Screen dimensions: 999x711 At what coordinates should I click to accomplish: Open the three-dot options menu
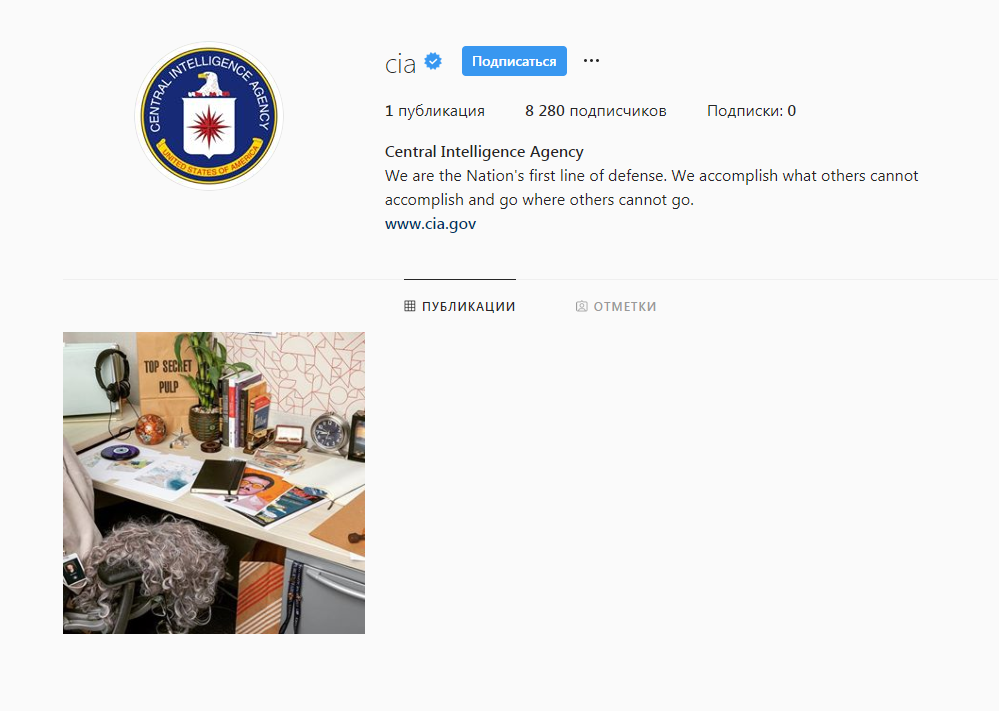pyautogui.click(x=591, y=61)
